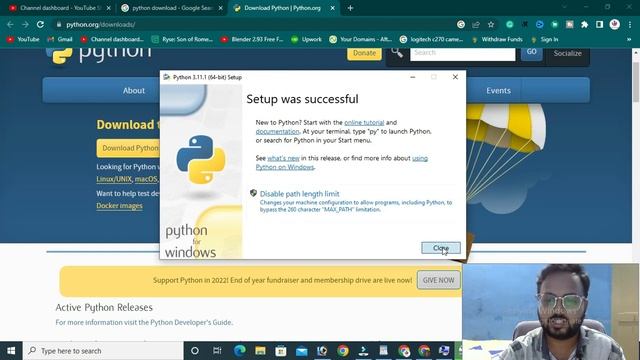Open the Extensions puzzle icon
The height and width of the screenshot is (360, 640).
point(584,24)
